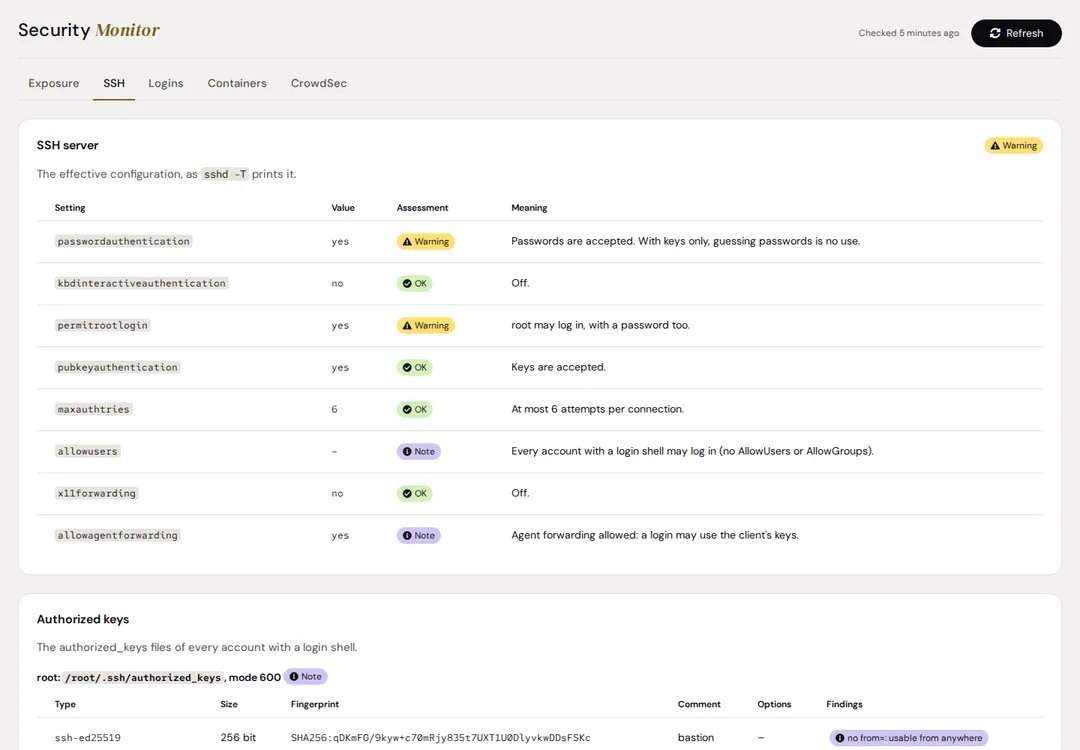Click the SSH server Warning badge
This screenshot has height=750, width=1080.
tap(1013, 145)
